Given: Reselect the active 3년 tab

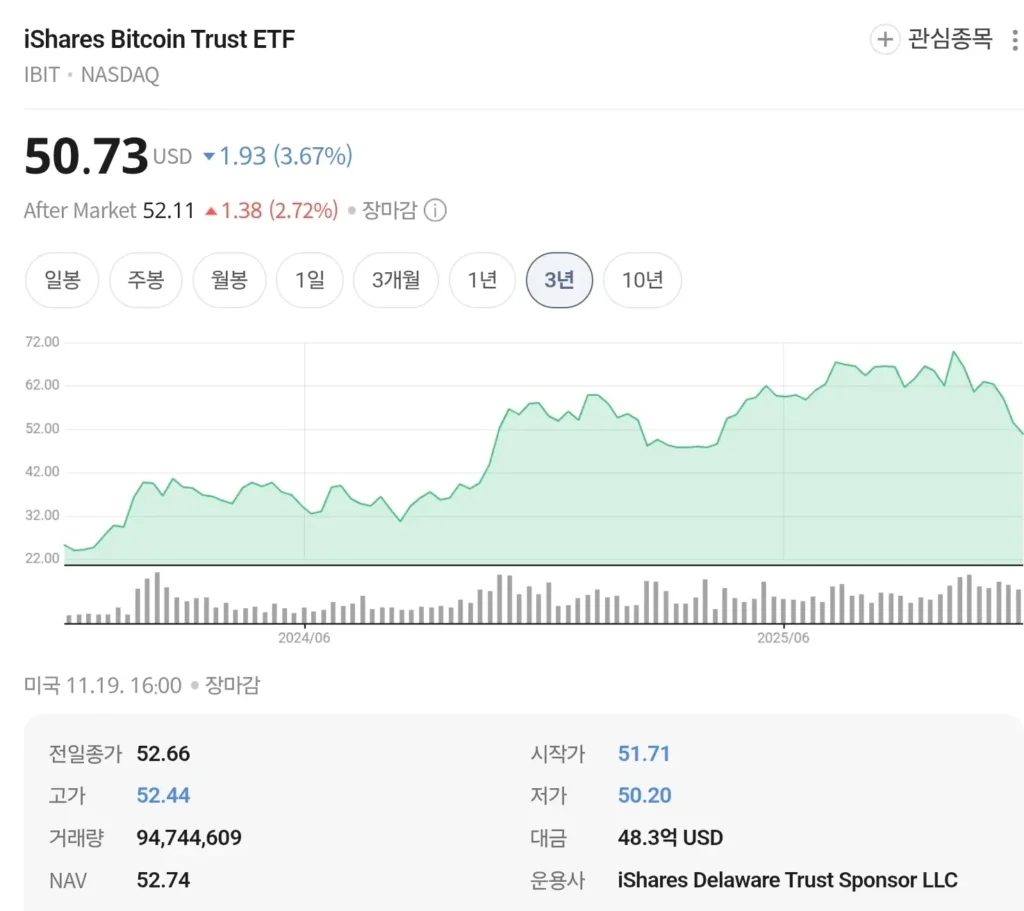Looking at the screenshot, I should 559,280.
